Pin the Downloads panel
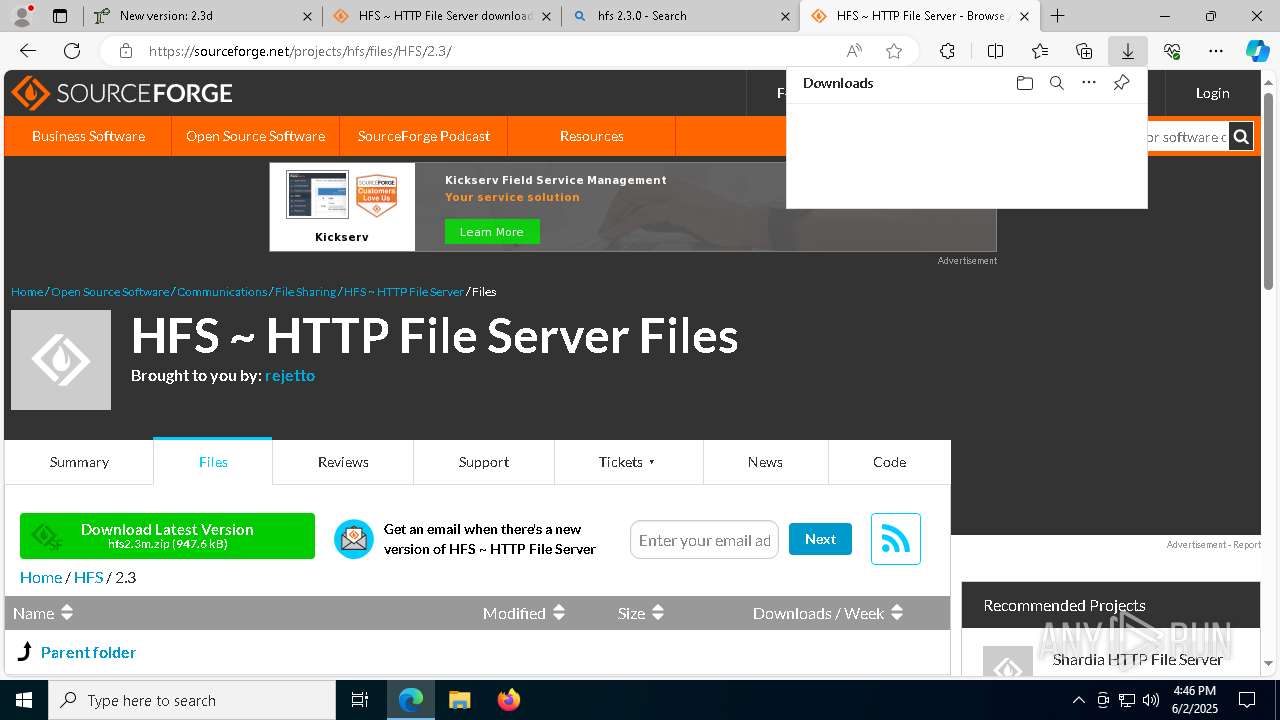This screenshot has height=720, width=1280. (1121, 83)
